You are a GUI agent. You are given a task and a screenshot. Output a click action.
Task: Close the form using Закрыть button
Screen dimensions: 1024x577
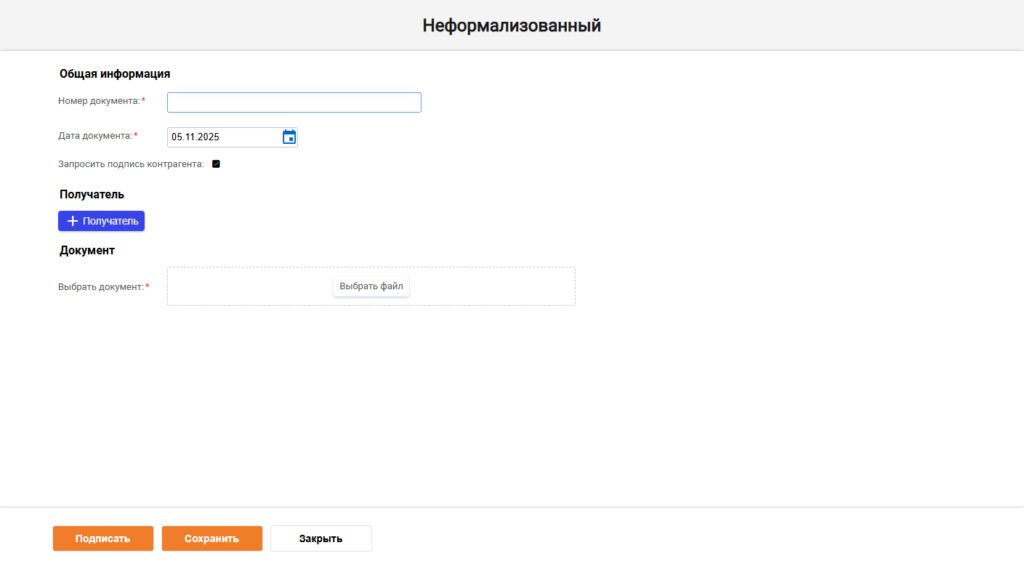click(x=321, y=538)
